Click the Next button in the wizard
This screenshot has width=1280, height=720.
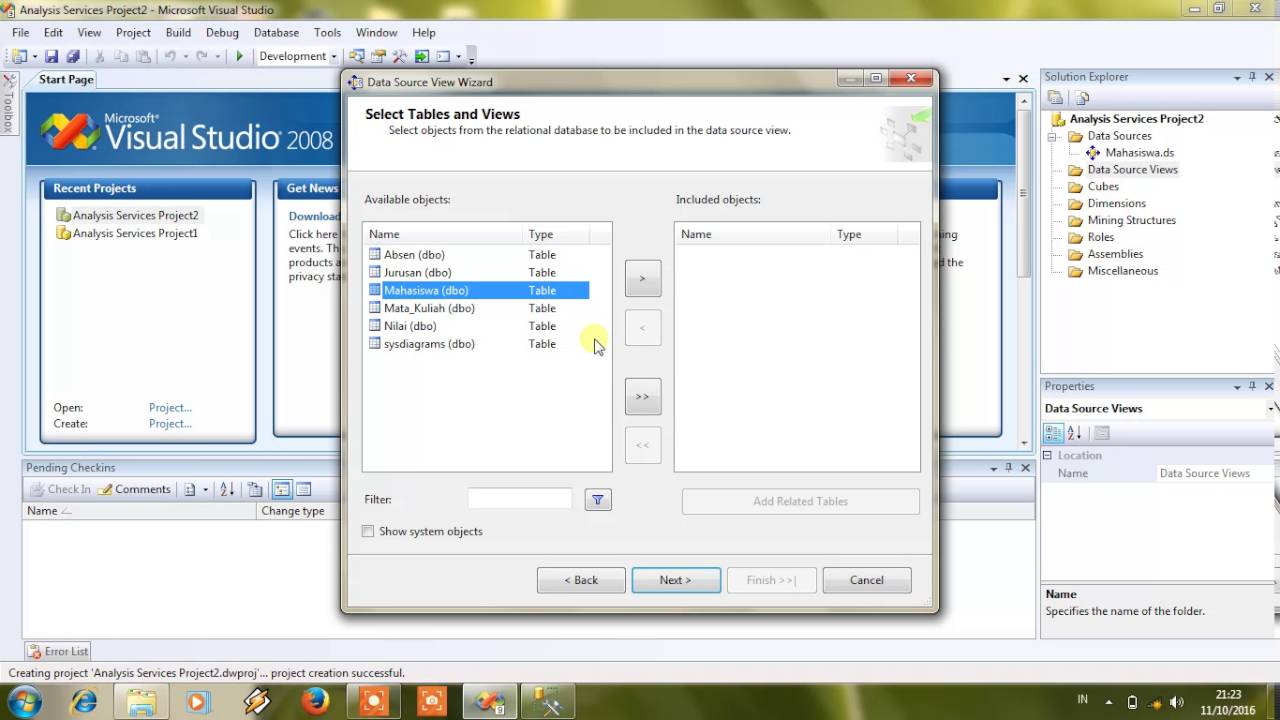(x=676, y=580)
